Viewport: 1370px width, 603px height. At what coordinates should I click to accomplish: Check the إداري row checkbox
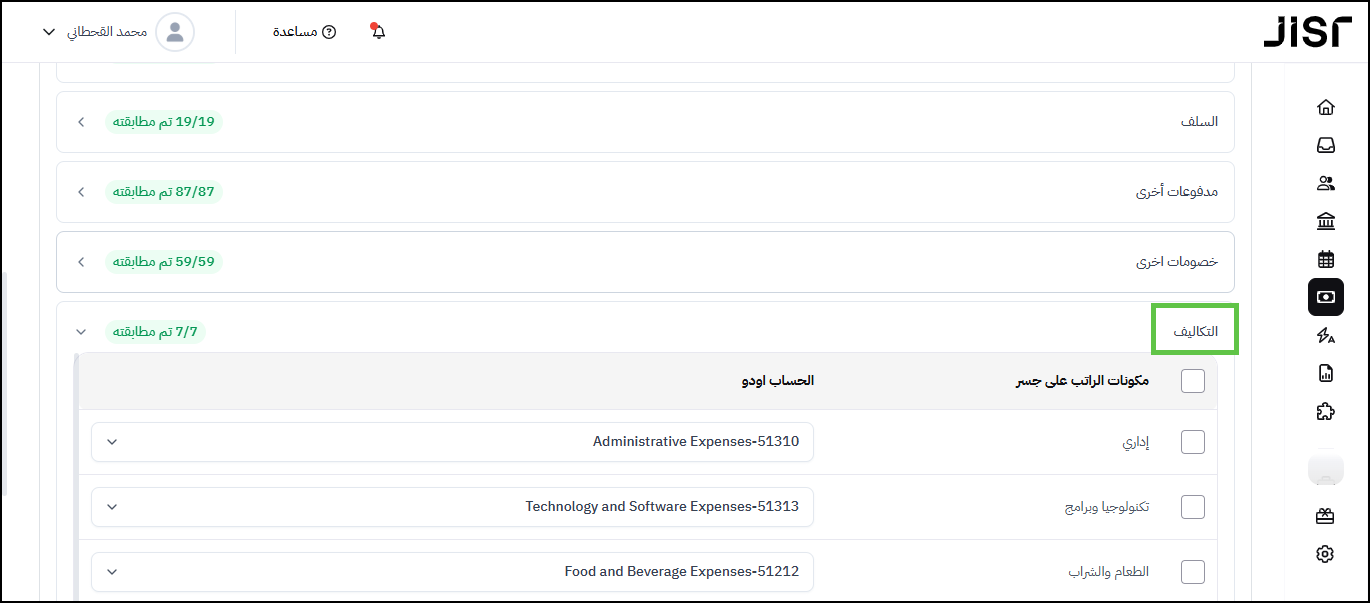click(1193, 442)
